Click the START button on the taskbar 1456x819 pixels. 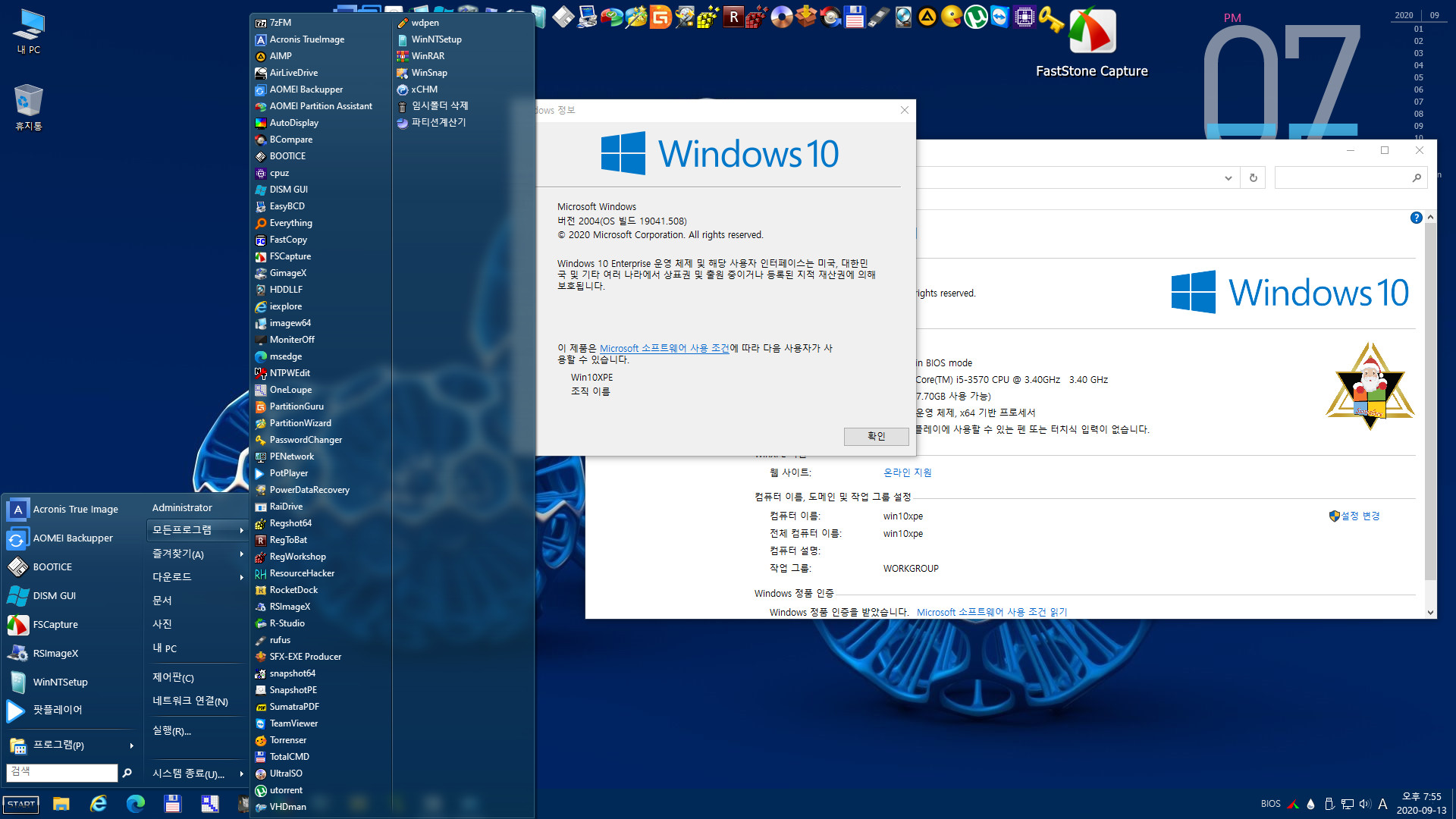coord(20,804)
